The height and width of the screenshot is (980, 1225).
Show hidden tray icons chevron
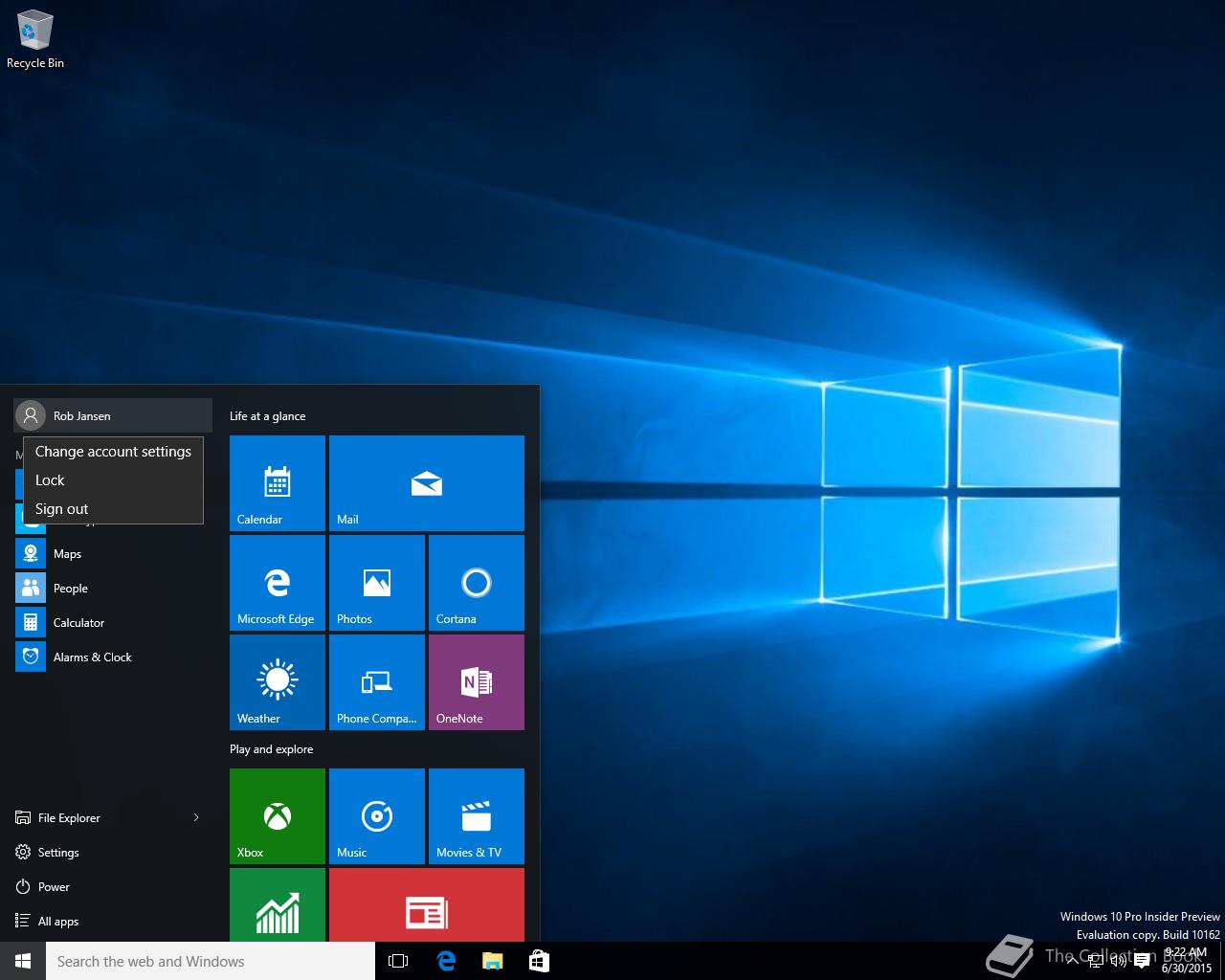click(1072, 961)
